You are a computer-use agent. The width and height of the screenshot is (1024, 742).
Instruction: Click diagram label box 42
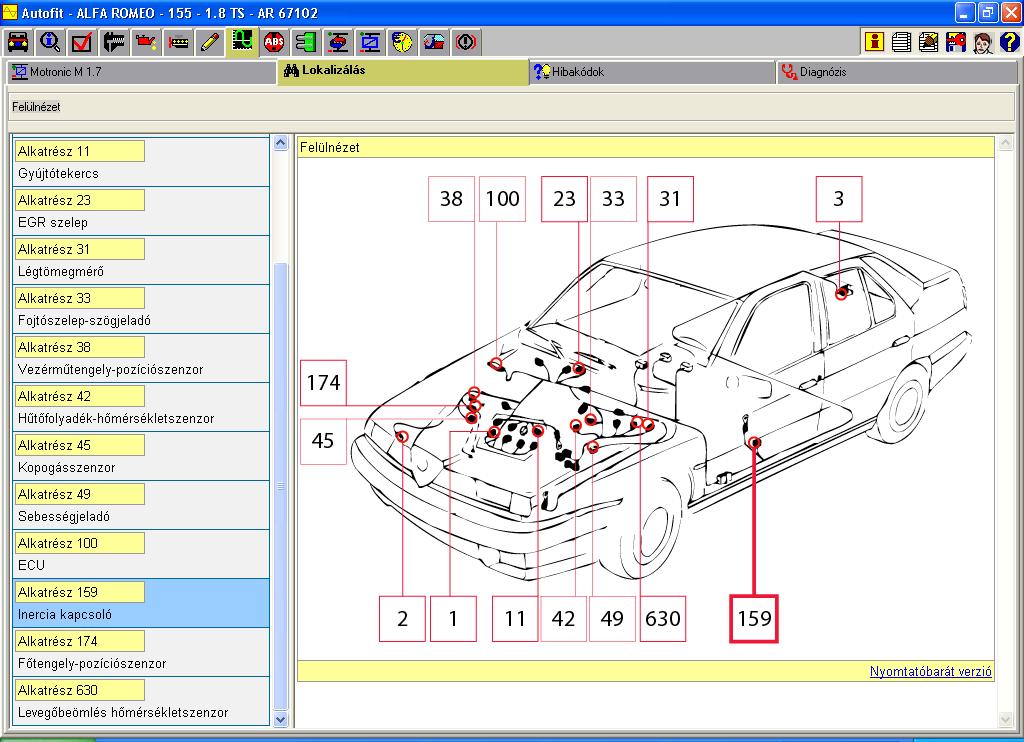tap(564, 619)
